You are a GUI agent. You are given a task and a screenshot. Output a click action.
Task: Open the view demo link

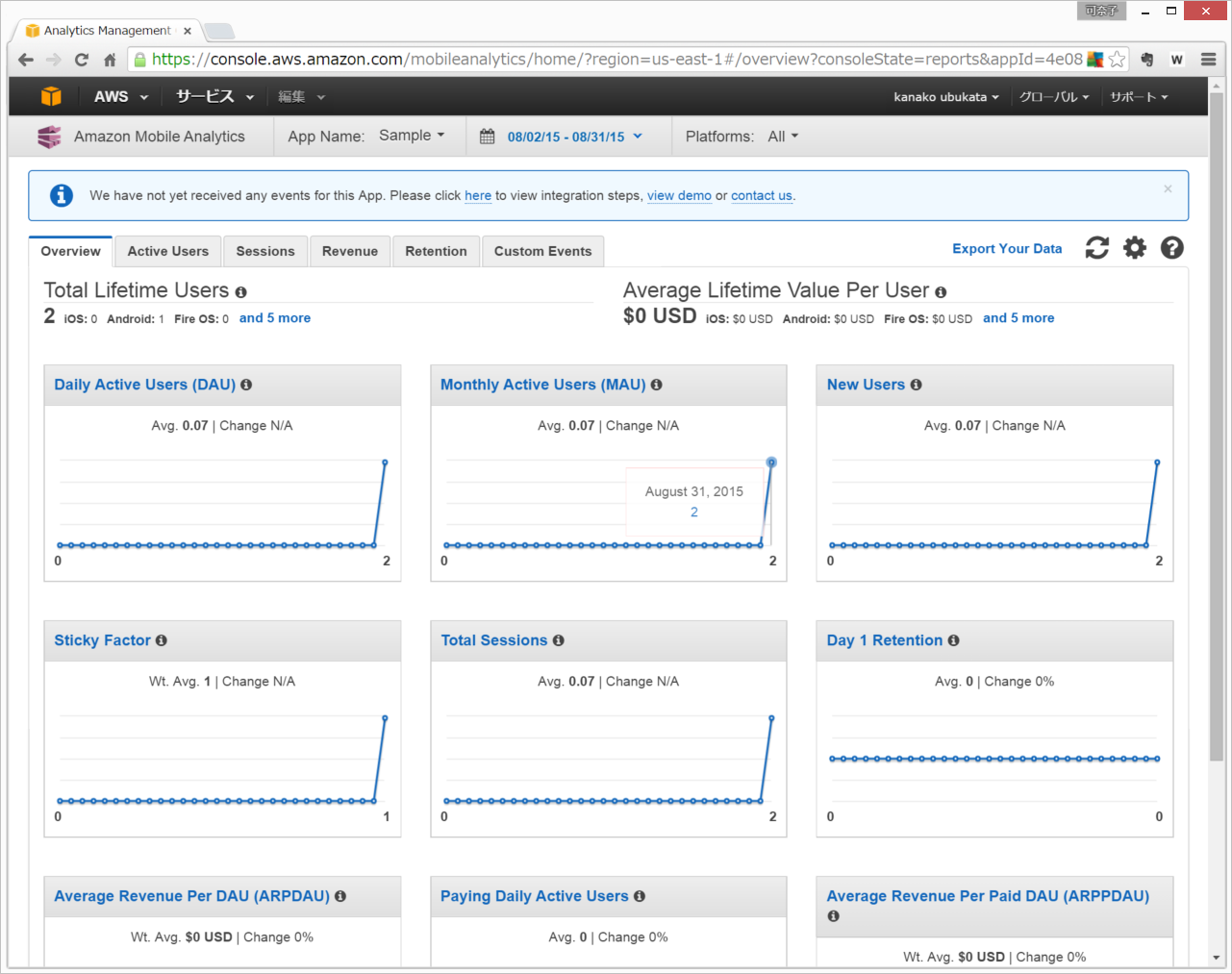point(679,195)
